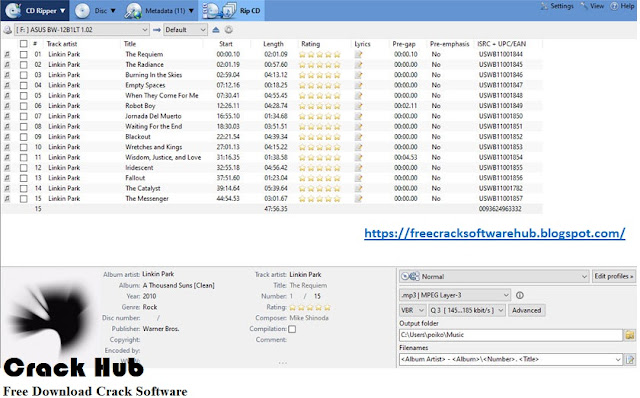Screen dimensions: 640x398
Task: Check track 05 When They Come For Me checkbox
Action: [24, 96]
